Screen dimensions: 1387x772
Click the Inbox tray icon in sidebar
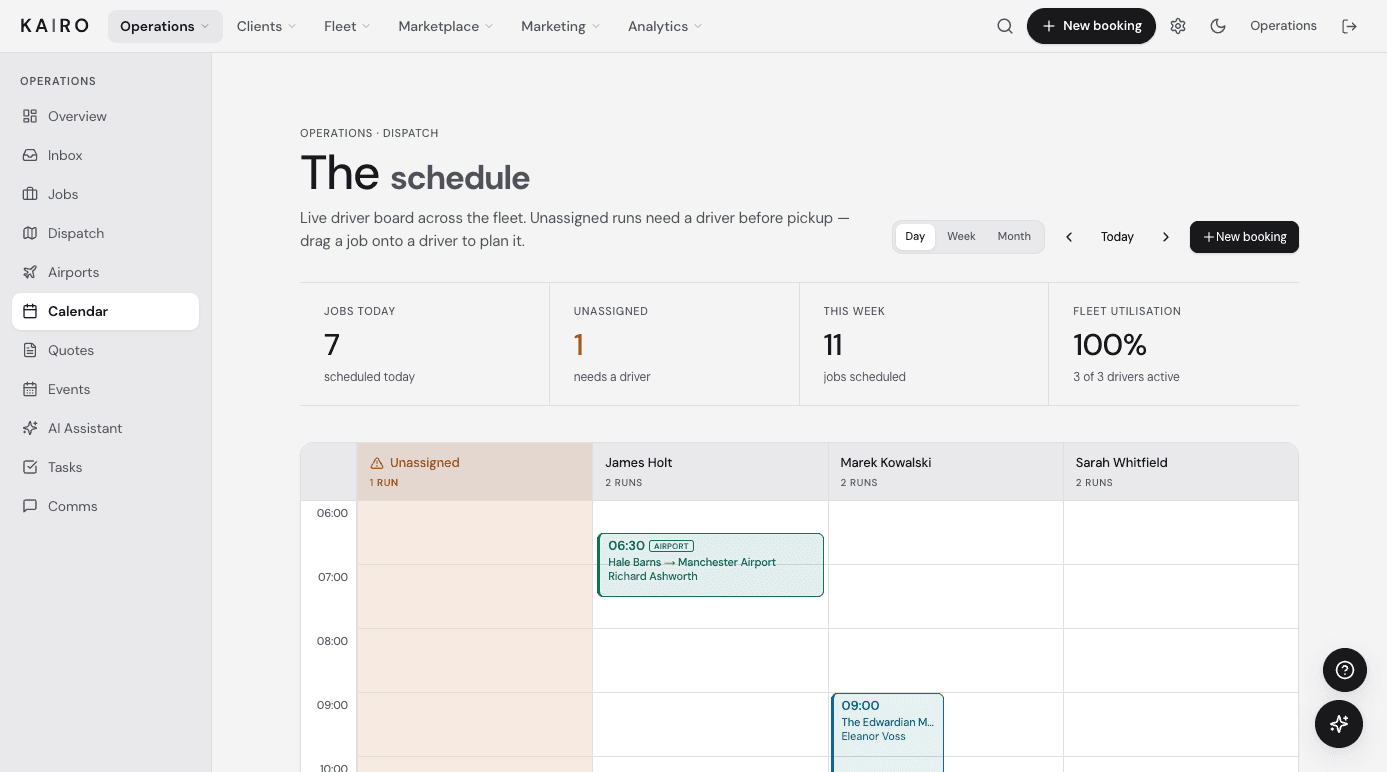pos(30,155)
